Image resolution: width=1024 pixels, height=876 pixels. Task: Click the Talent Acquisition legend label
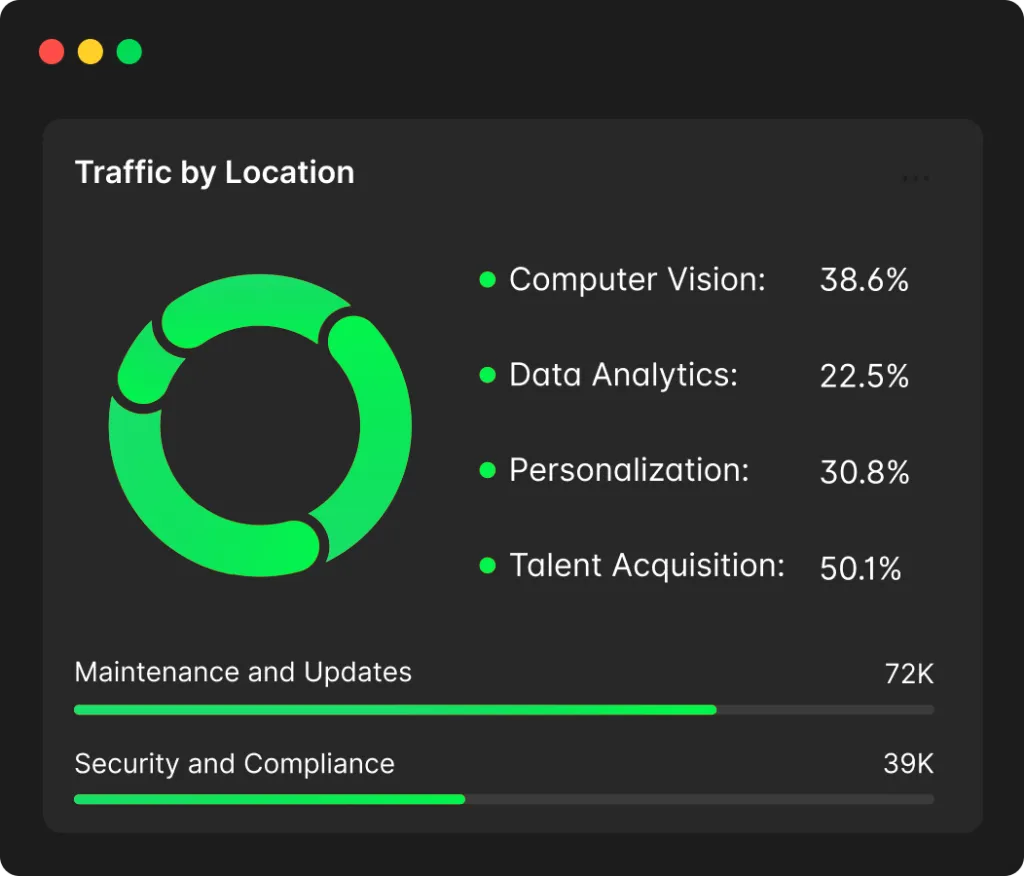(x=647, y=566)
